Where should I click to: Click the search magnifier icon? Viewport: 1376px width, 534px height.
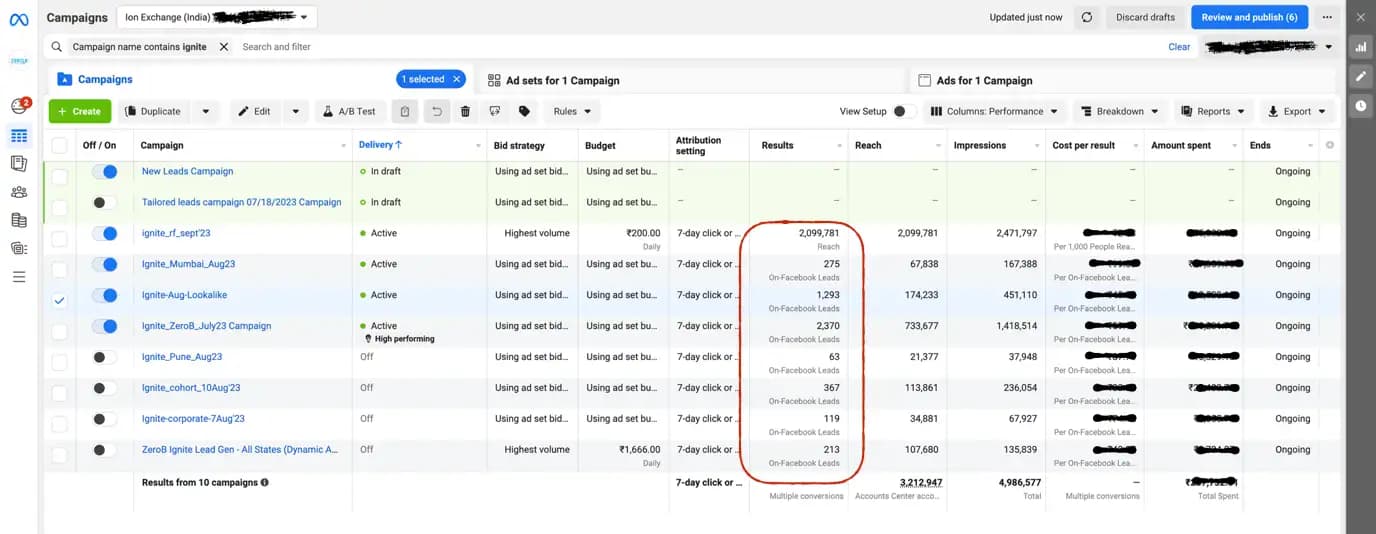point(59,47)
